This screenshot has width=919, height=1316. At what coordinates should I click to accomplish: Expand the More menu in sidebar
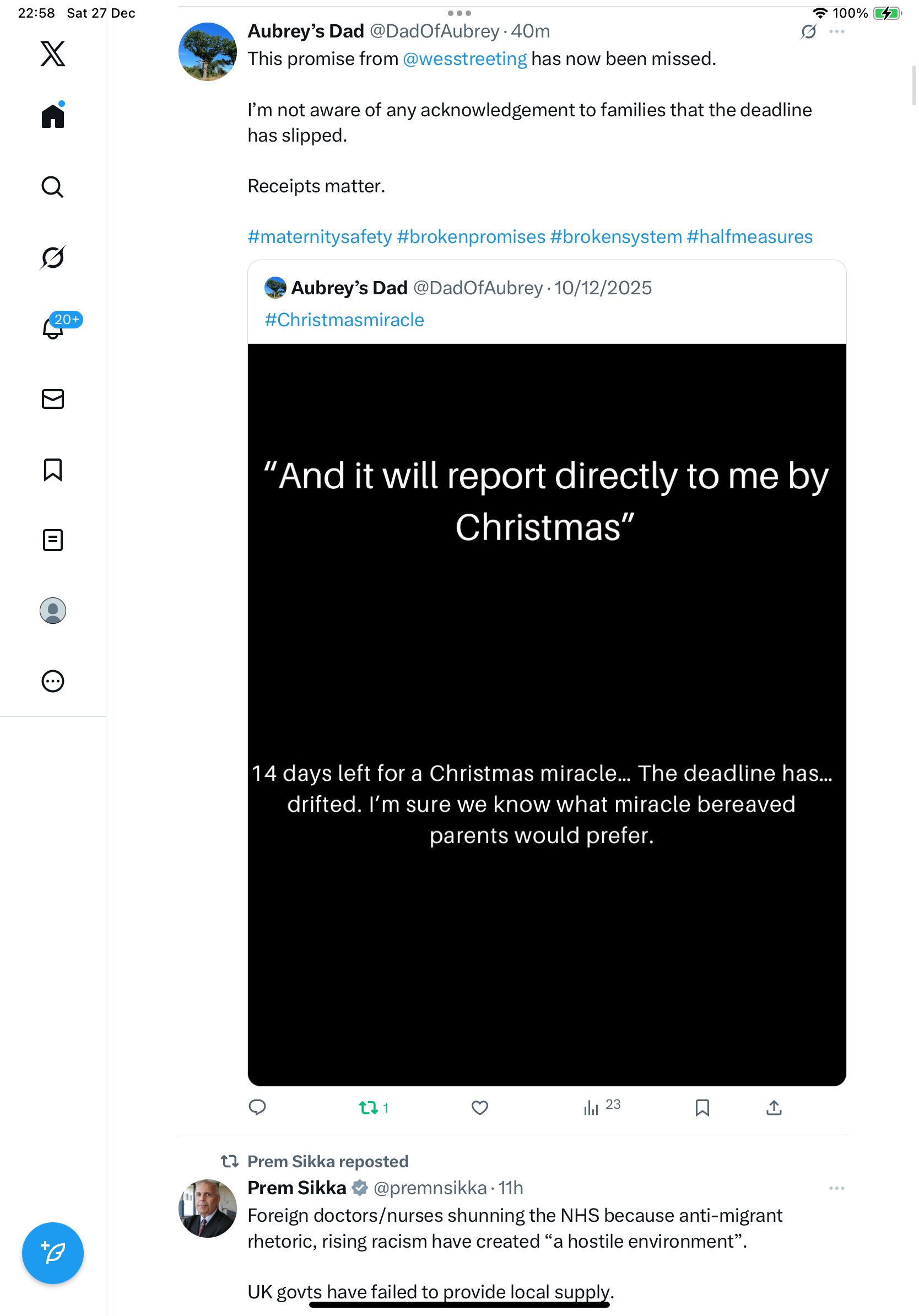coord(53,681)
